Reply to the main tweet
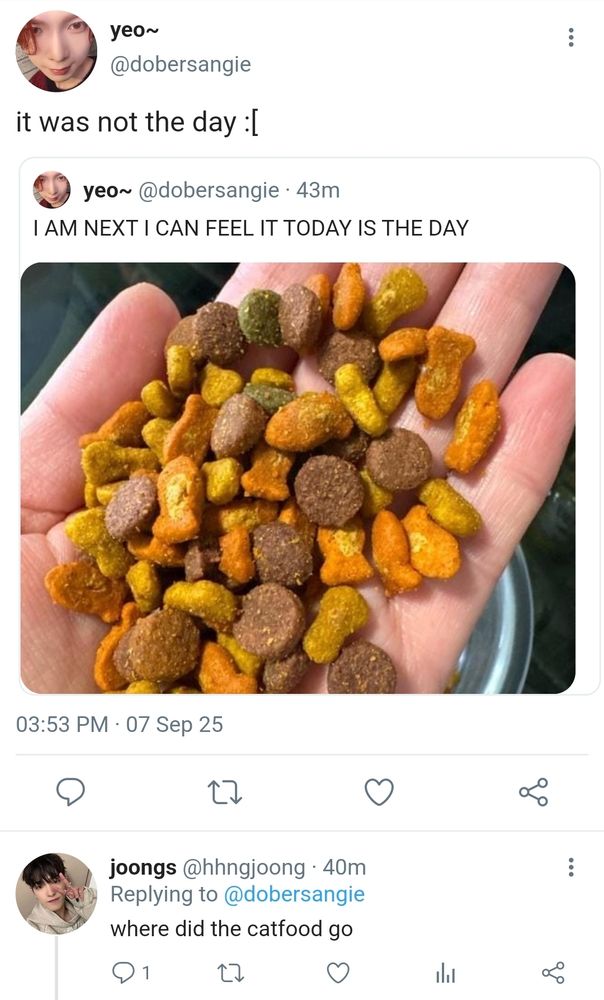The width and height of the screenshot is (604, 1000). point(69,793)
